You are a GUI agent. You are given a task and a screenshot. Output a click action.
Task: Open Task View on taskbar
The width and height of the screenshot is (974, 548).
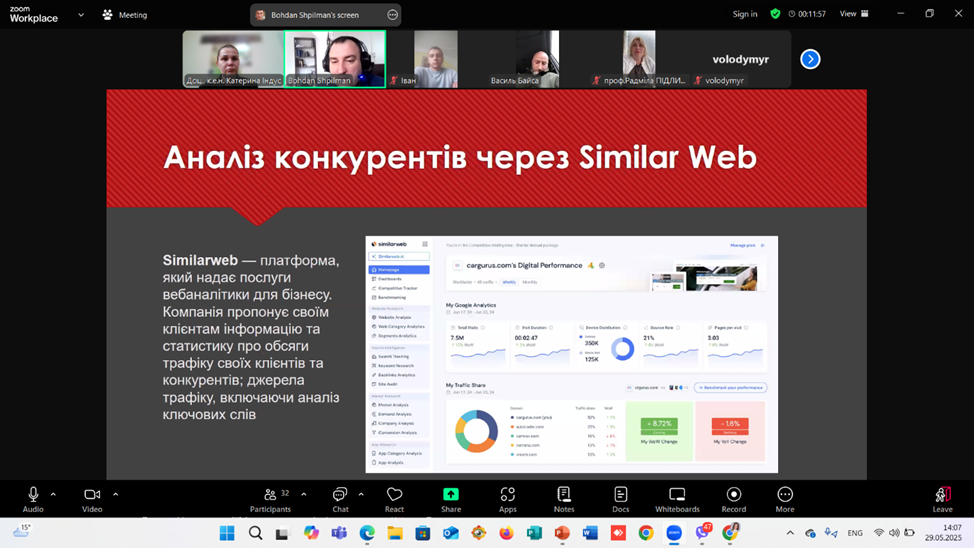[x=283, y=533]
